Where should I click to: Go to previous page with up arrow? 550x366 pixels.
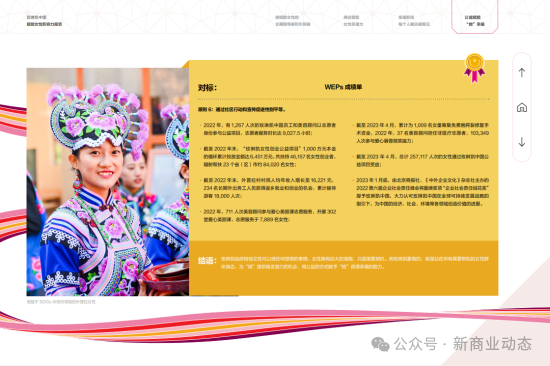pos(522,73)
